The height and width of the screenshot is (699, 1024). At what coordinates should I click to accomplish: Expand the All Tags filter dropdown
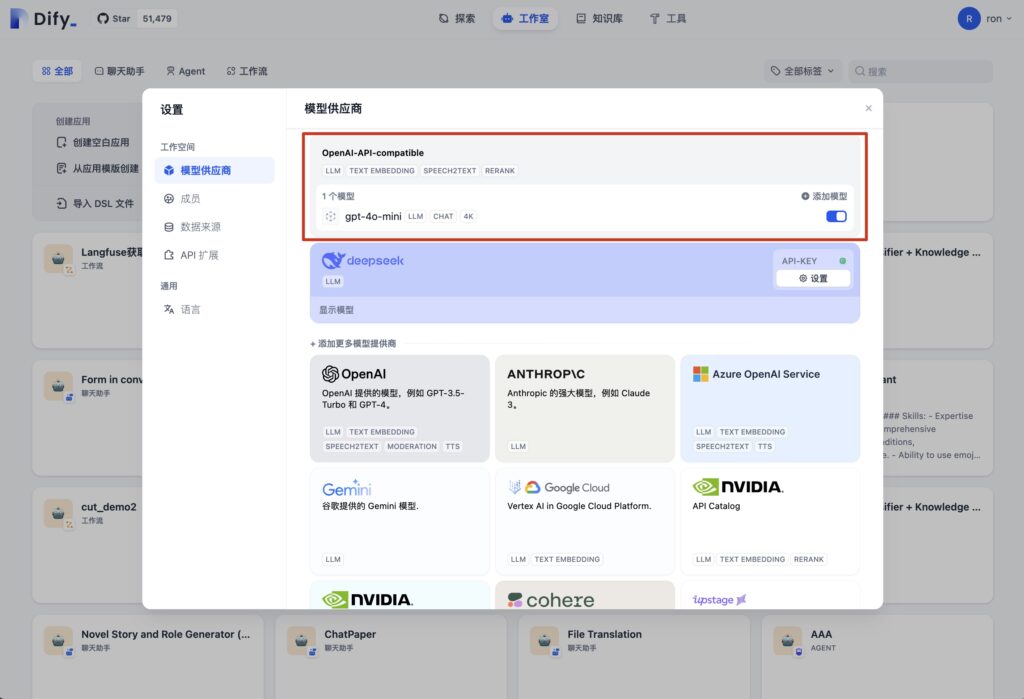(803, 71)
